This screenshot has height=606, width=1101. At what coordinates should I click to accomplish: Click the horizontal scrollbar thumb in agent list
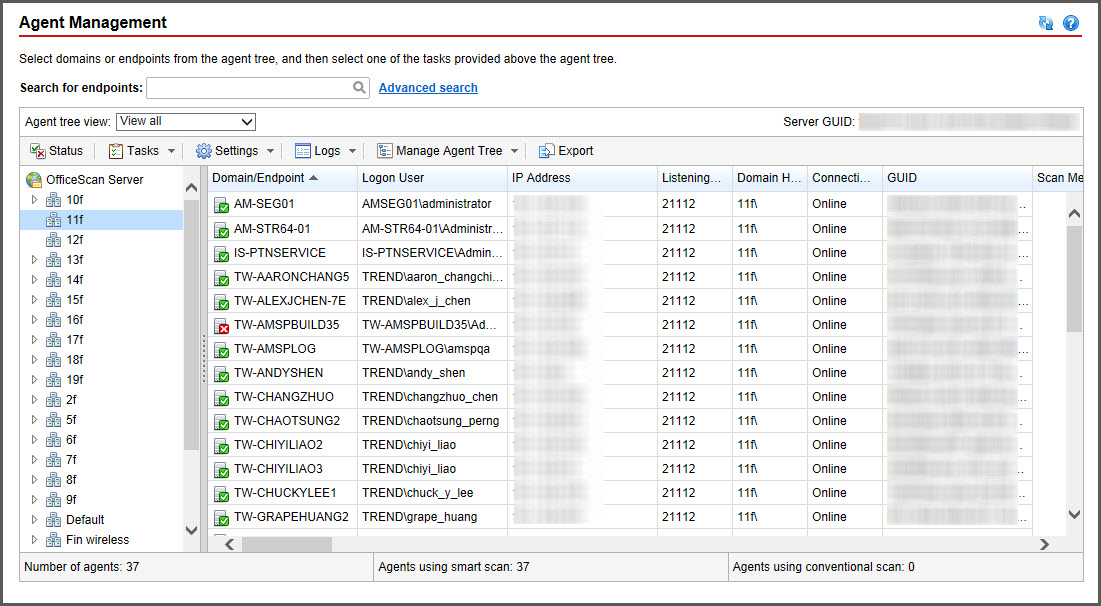tap(286, 544)
